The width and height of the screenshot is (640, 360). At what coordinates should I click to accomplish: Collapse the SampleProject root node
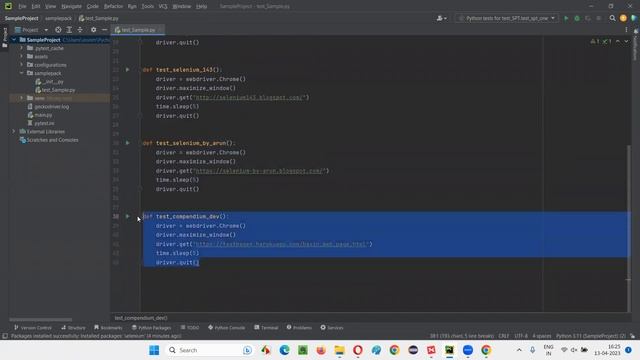point(14,40)
